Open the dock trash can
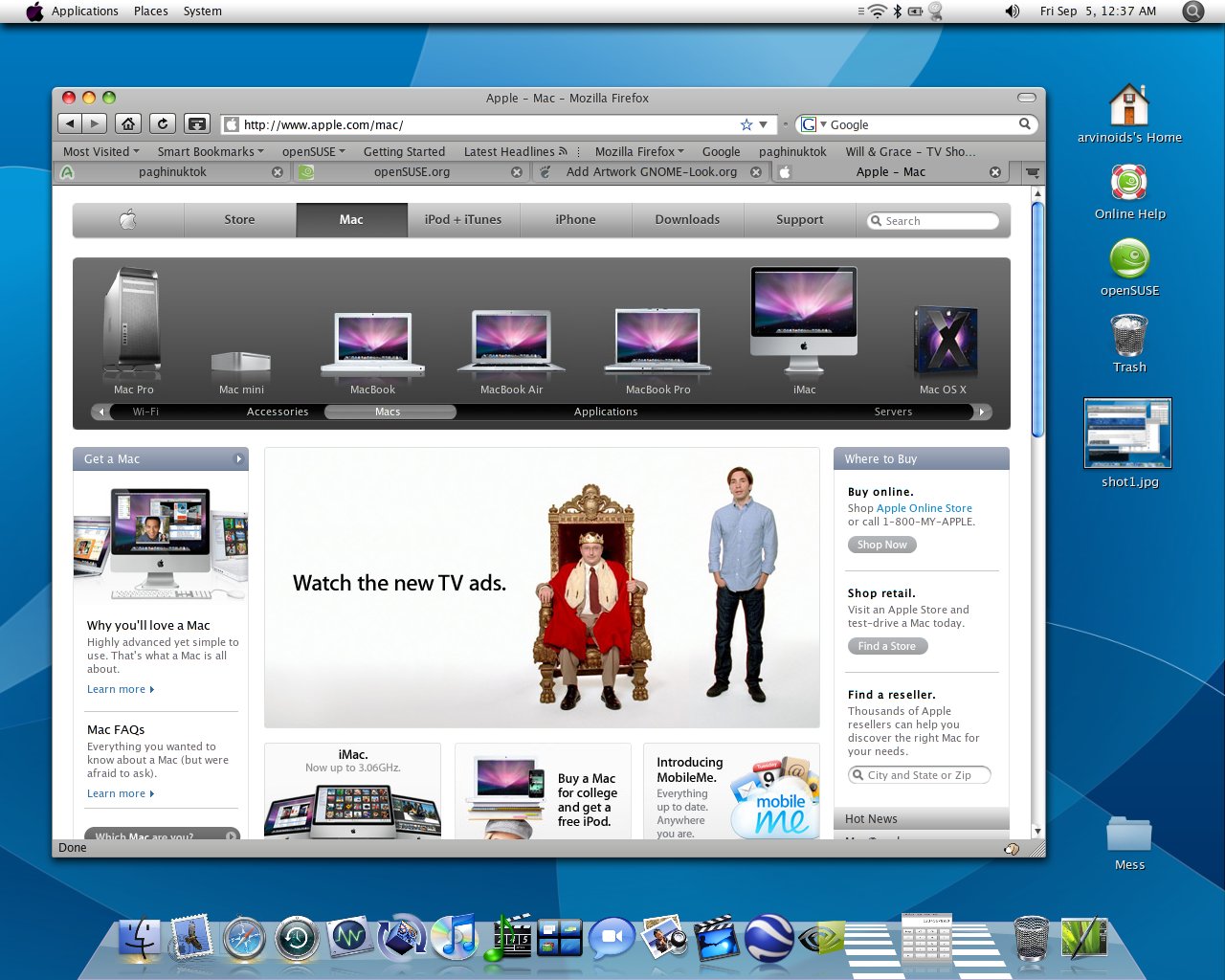 point(1031,938)
